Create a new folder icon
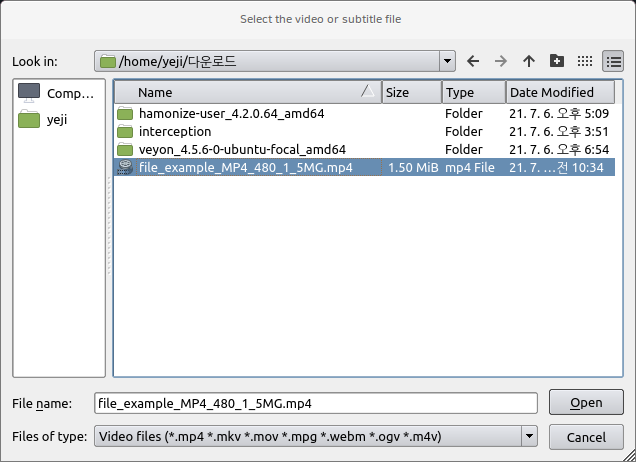Image resolution: width=636 pixels, height=462 pixels. (557, 61)
